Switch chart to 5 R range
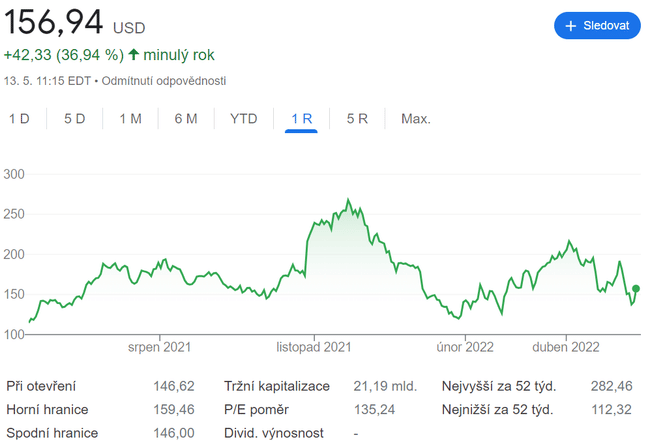 point(357,119)
